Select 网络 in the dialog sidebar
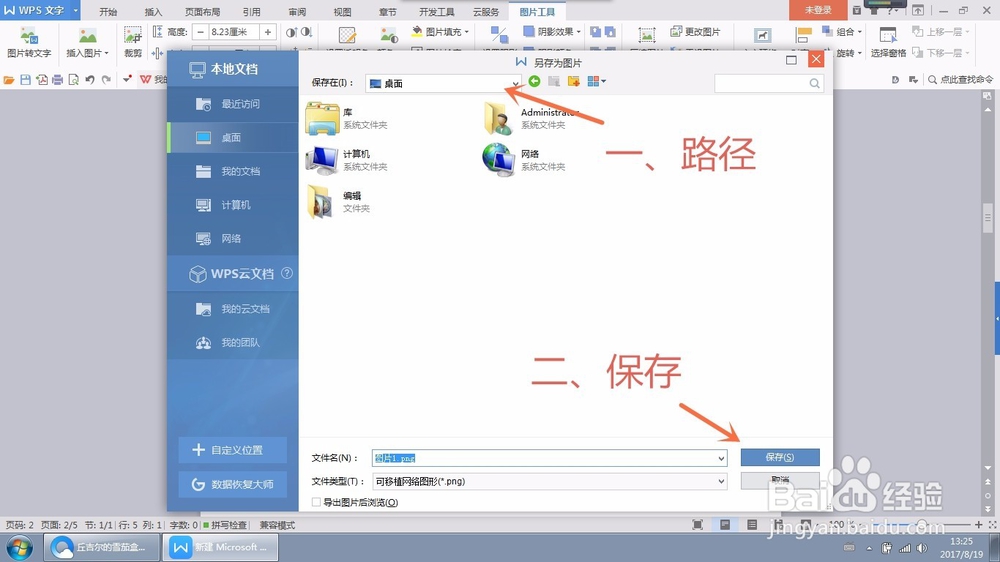1000x562 pixels. click(233, 239)
